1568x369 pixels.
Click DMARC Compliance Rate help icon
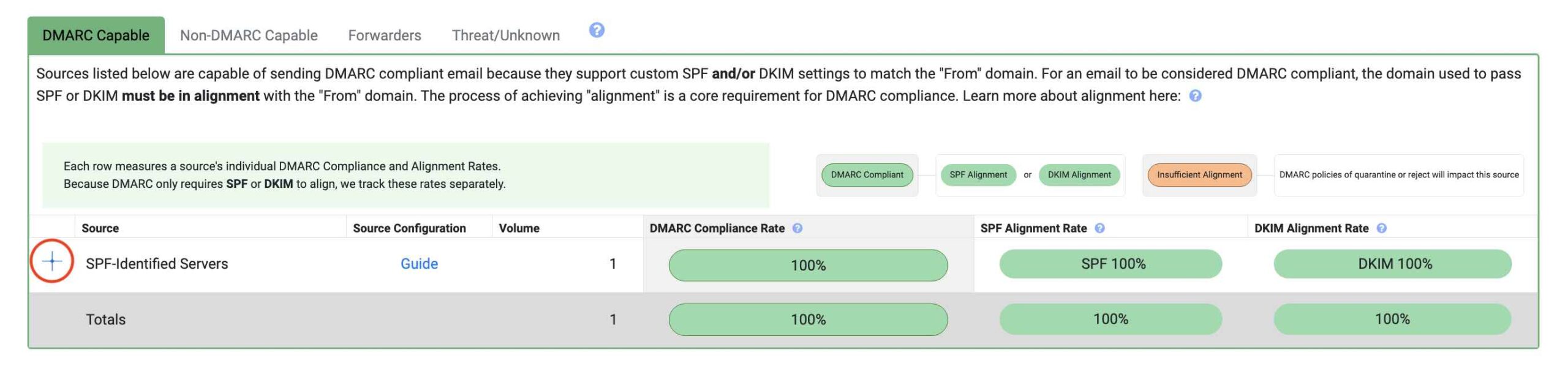coord(797,228)
